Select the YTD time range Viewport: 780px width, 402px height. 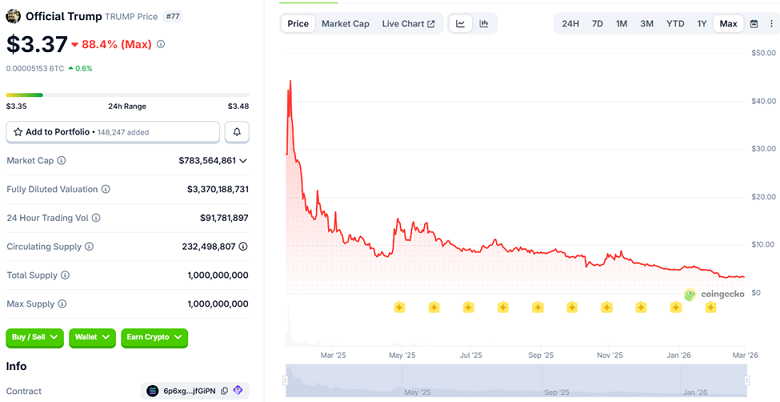coord(675,24)
